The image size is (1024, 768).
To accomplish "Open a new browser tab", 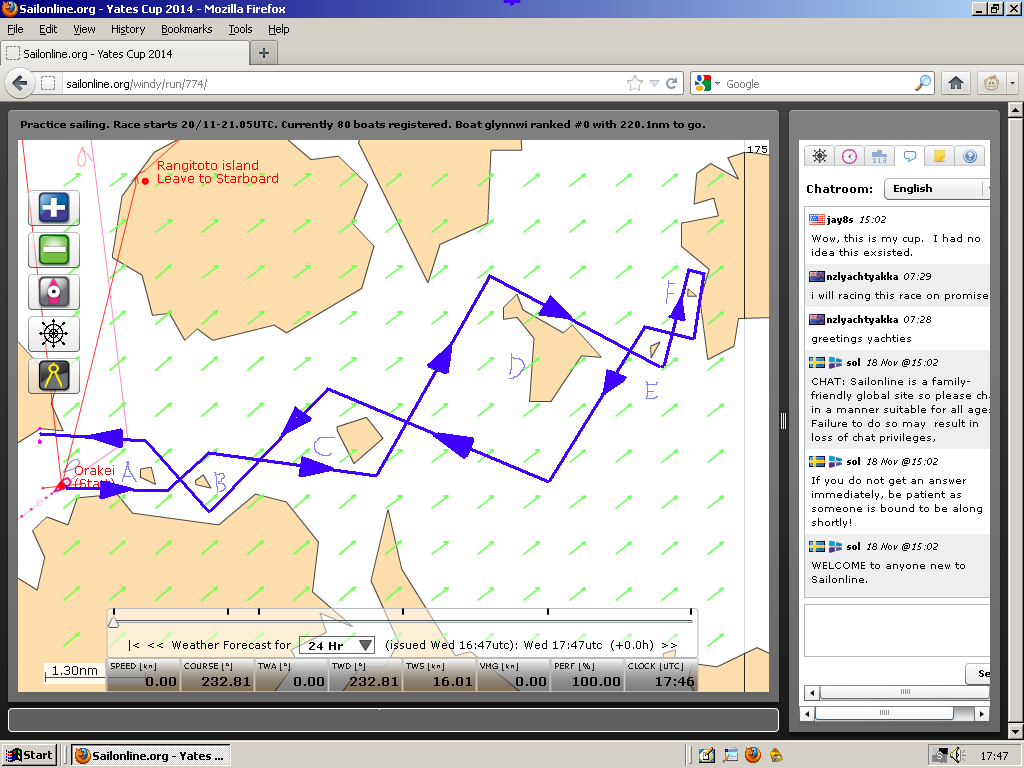I will click(x=264, y=53).
